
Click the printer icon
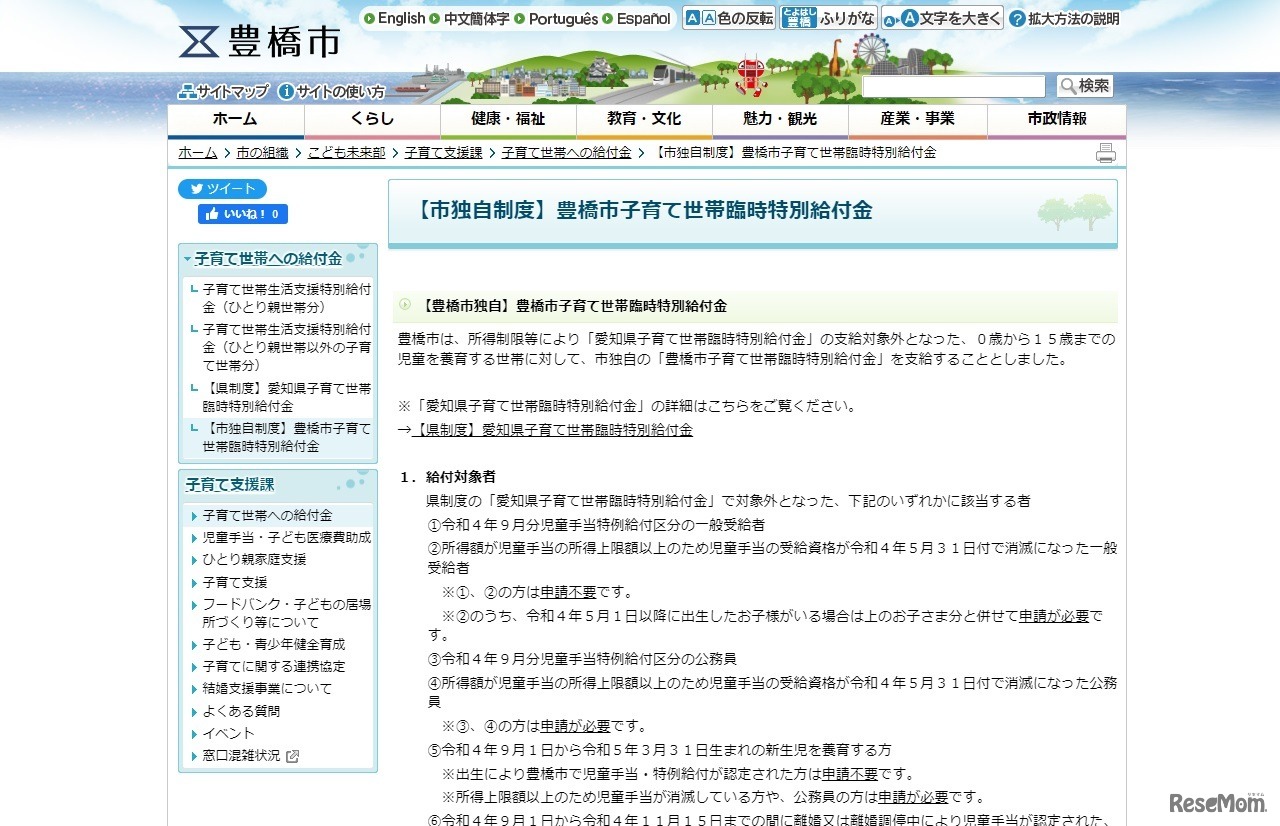pyautogui.click(x=1105, y=153)
